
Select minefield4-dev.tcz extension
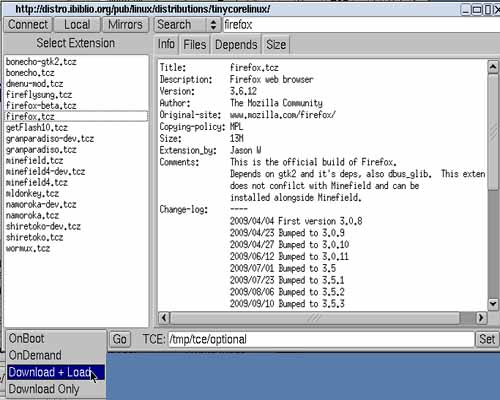click(76, 172)
